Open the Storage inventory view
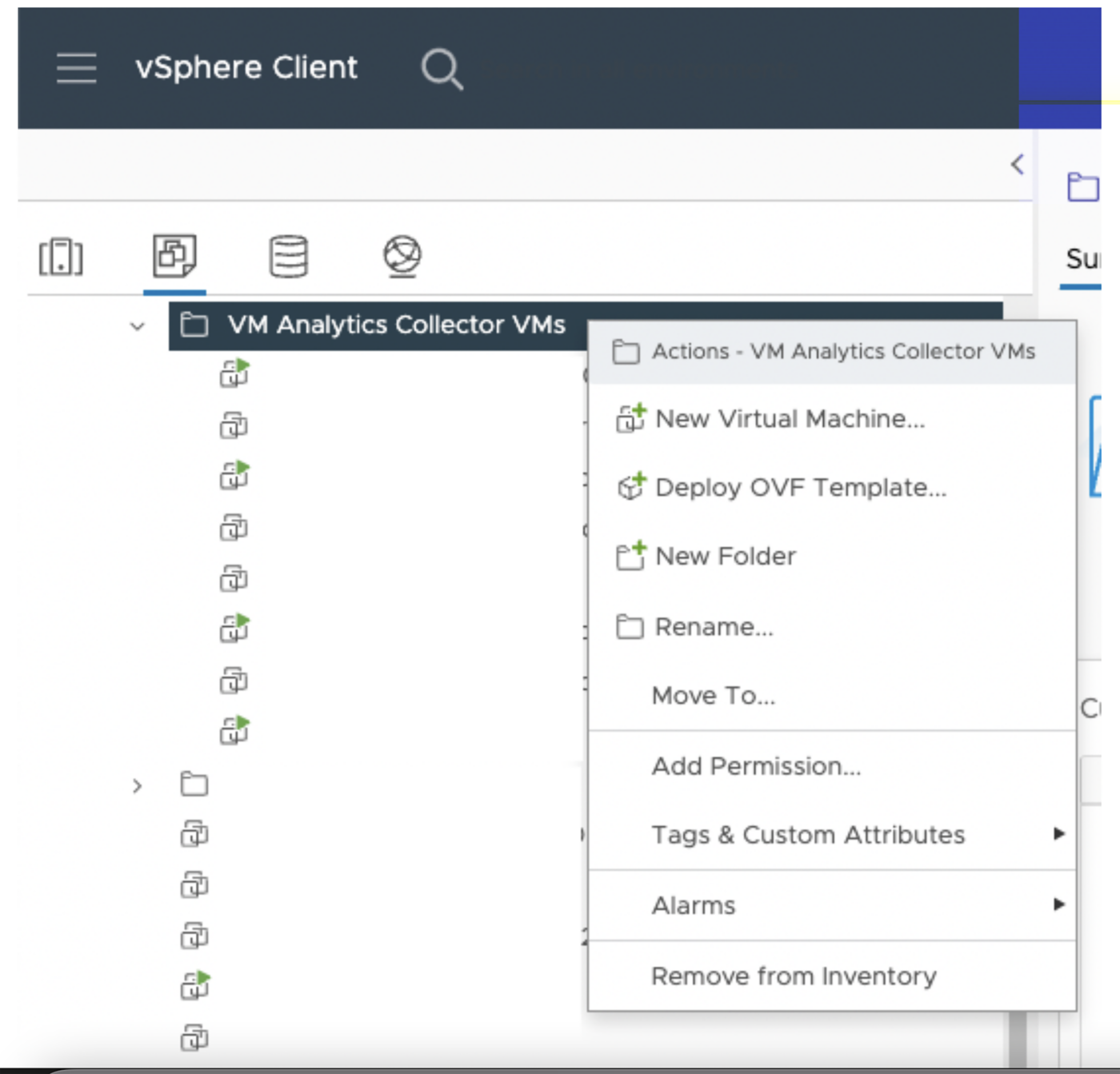The width and height of the screenshot is (1120, 1074). pyautogui.click(x=289, y=257)
